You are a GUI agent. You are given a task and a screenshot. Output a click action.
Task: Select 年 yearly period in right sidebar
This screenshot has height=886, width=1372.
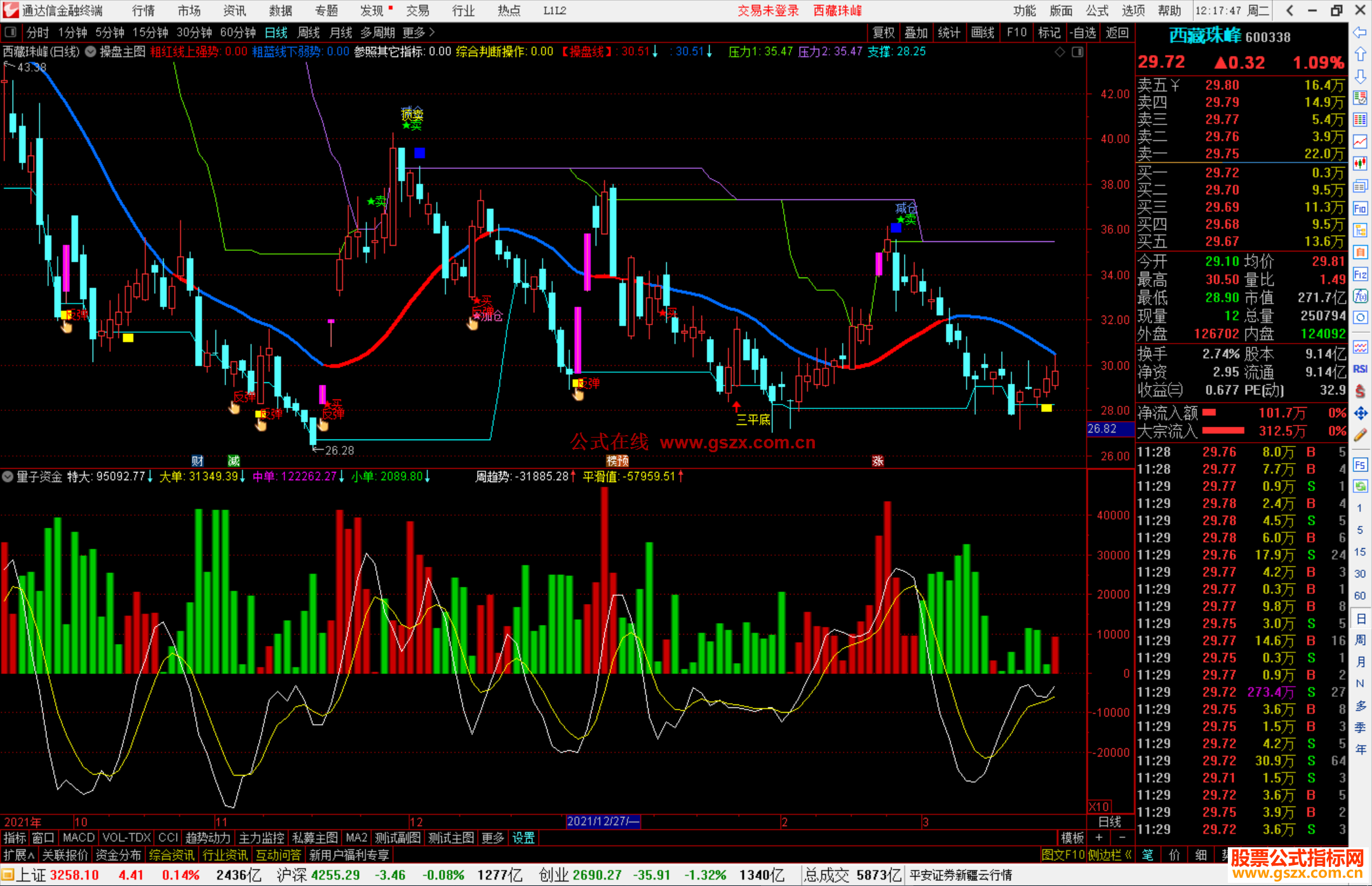pyautogui.click(x=1360, y=749)
